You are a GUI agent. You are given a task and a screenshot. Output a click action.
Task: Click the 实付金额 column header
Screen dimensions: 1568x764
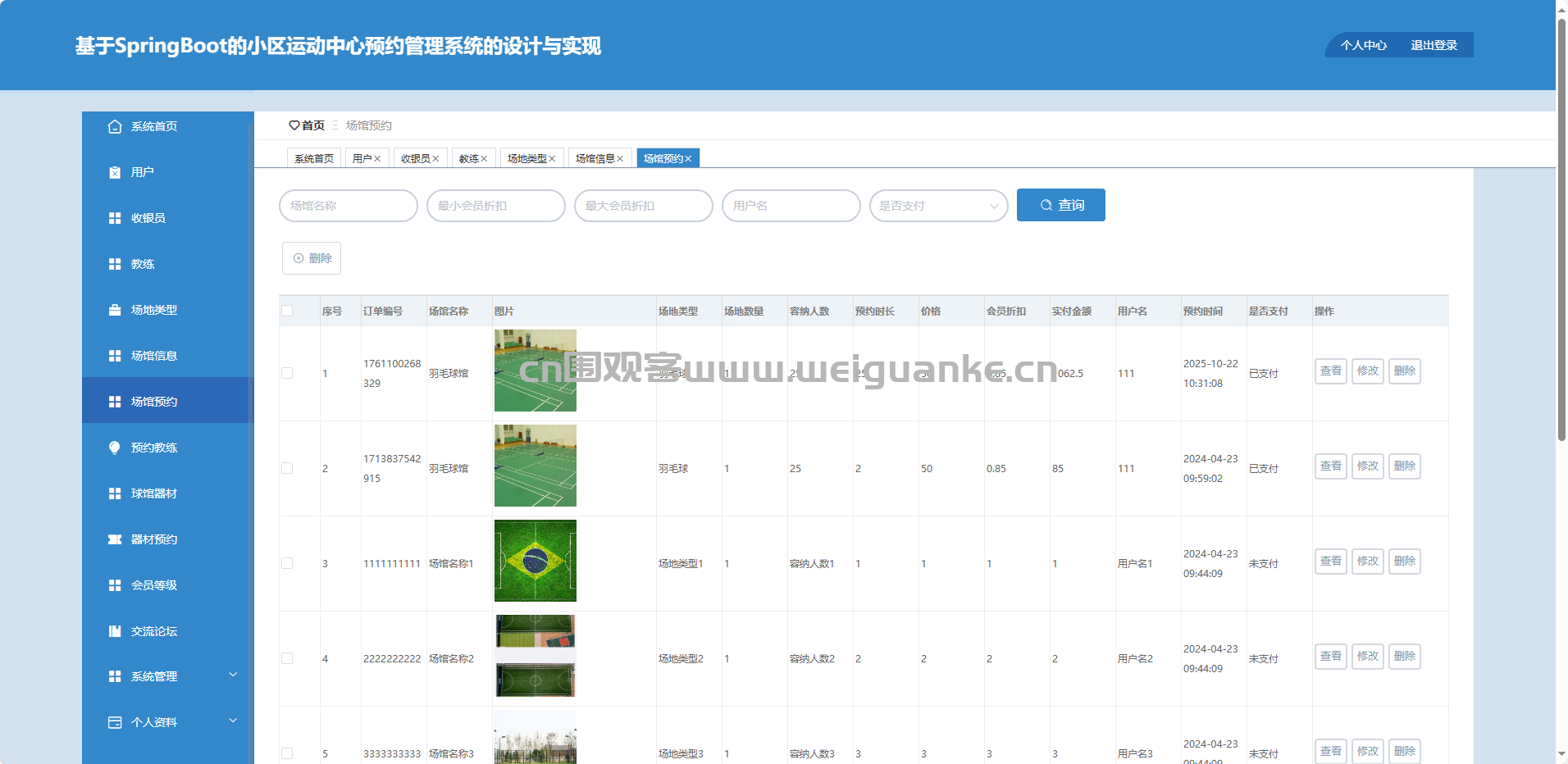1072,312
